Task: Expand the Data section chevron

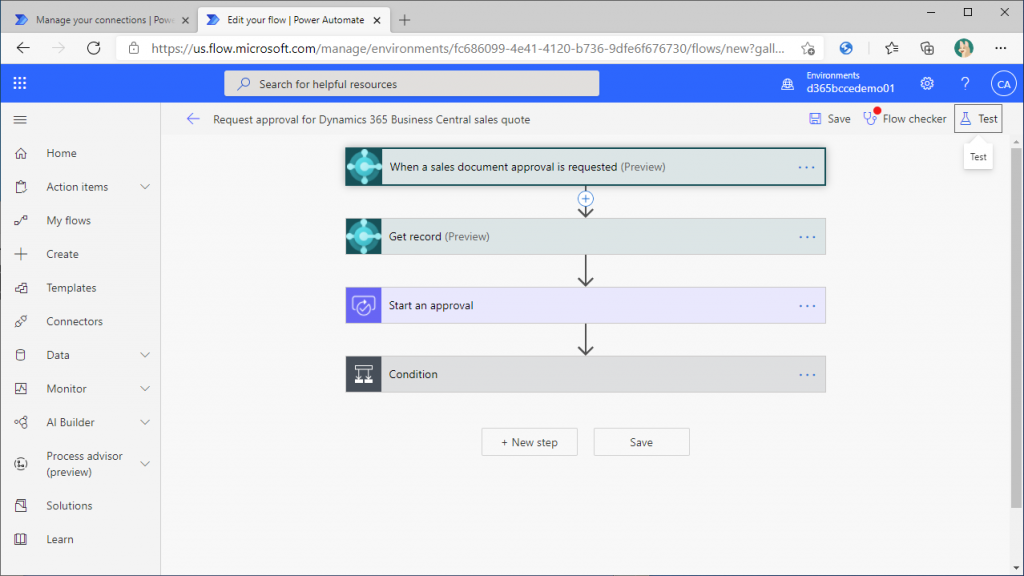Action: pyautogui.click(x=145, y=355)
